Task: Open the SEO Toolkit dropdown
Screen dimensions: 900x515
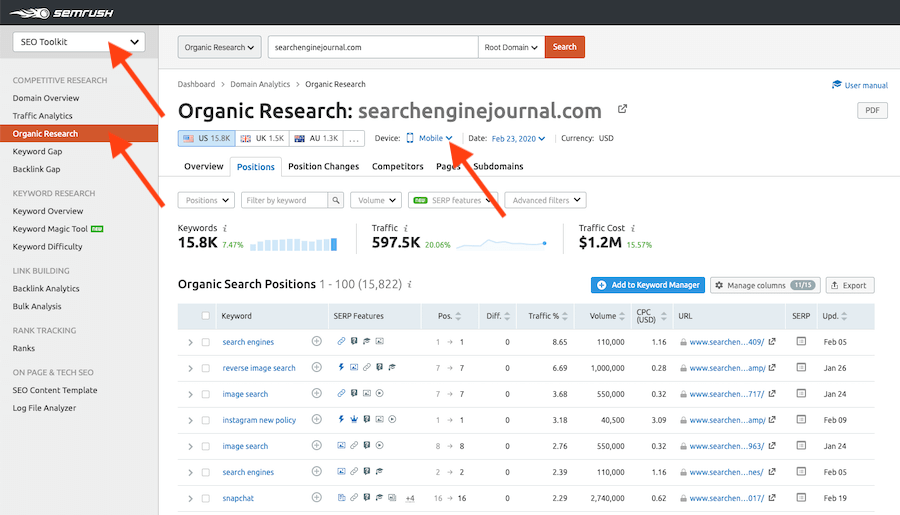Action: (79, 42)
